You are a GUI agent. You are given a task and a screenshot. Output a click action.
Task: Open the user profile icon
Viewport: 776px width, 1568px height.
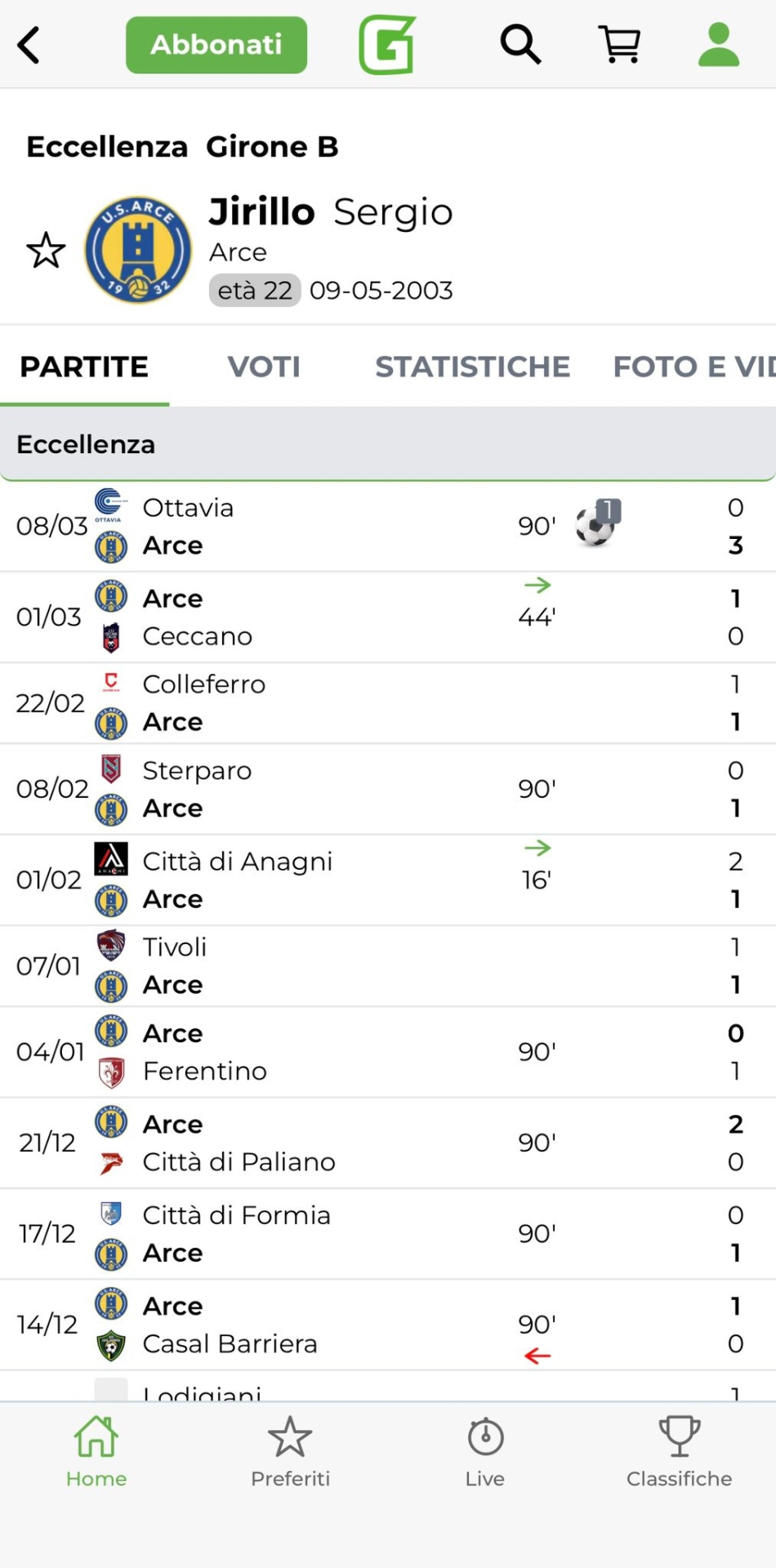pyautogui.click(x=719, y=44)
